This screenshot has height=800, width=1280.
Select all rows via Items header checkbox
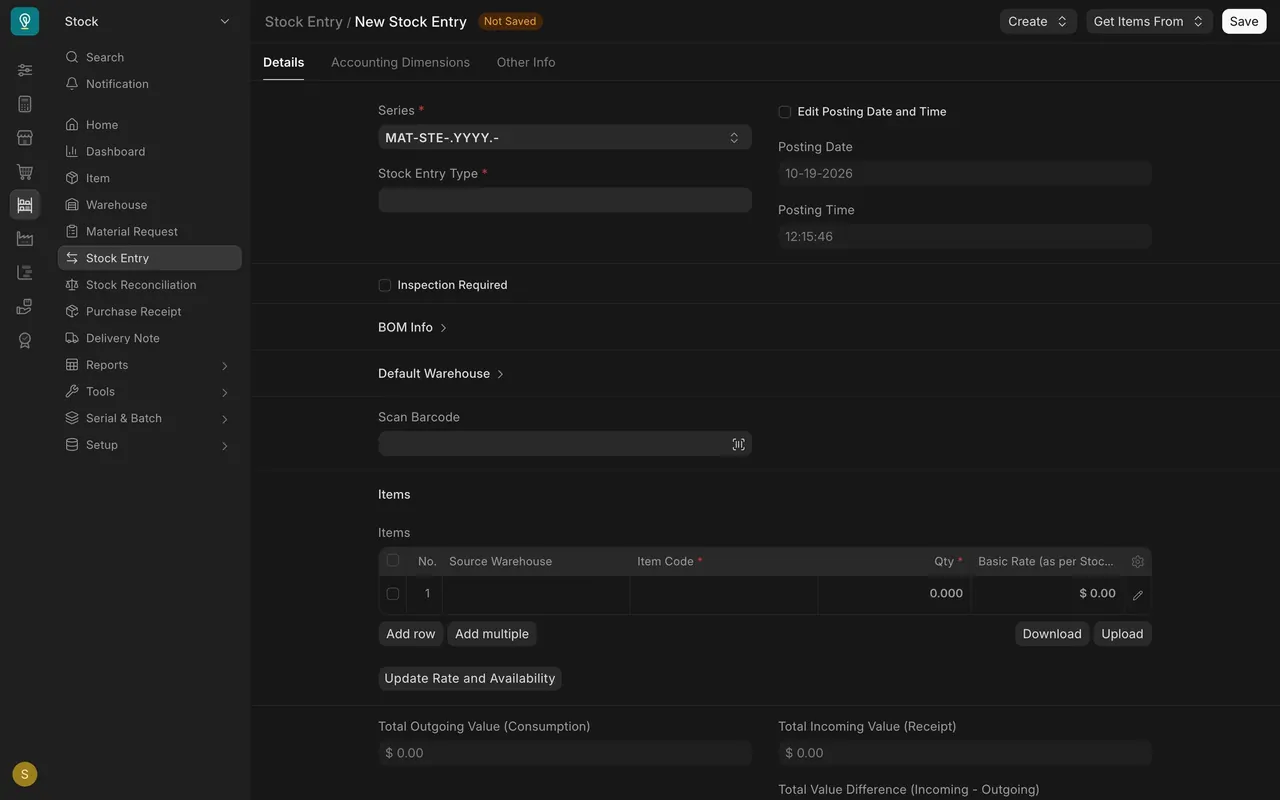pos(393,561)
